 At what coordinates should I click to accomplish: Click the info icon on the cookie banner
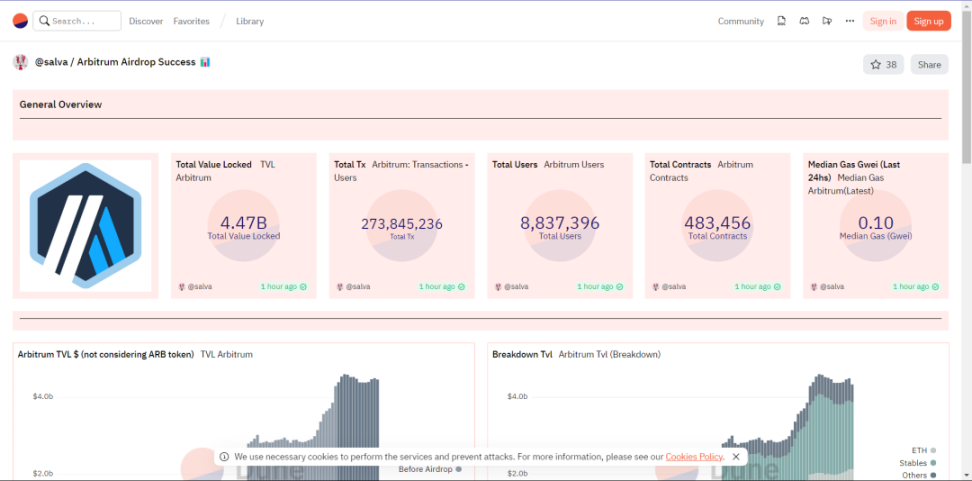[x=225, y=457]
